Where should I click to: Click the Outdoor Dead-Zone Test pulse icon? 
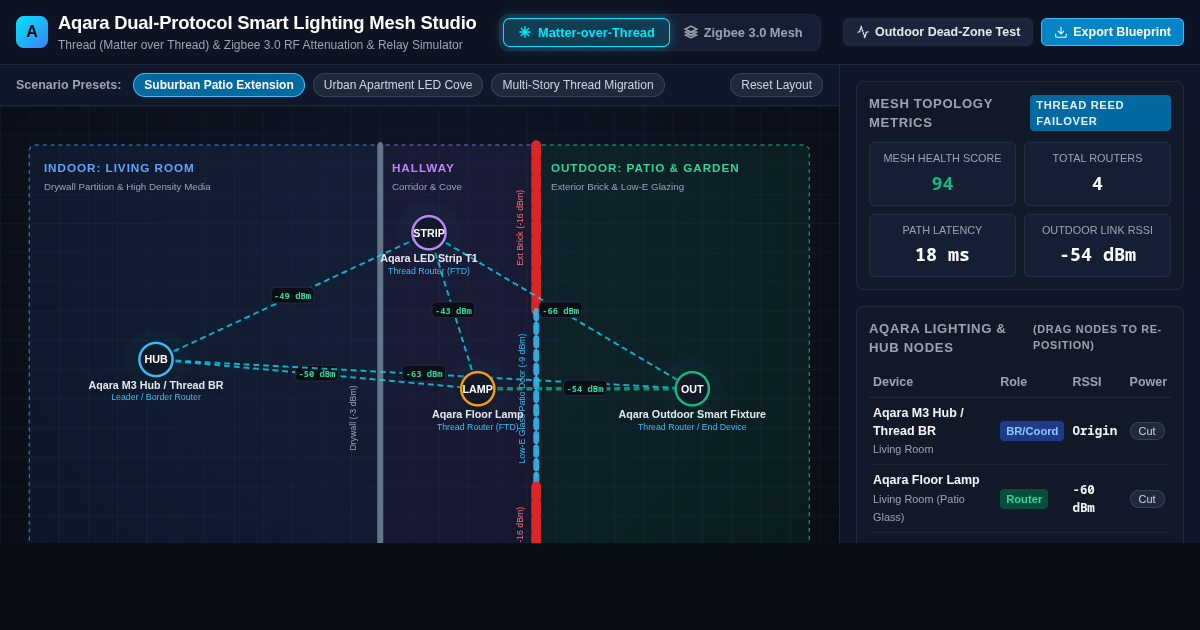(863, 32)
